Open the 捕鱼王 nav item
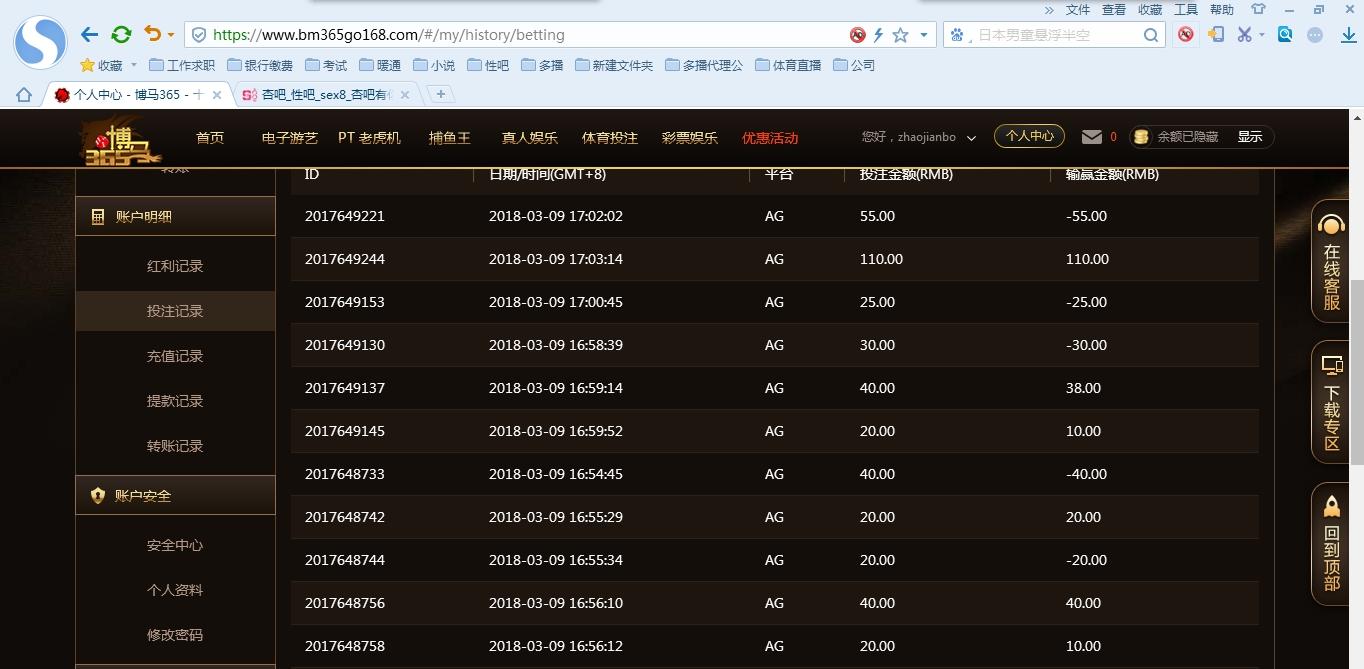Image resolution: width=1364 pixels, height=669 pixels. pyautogui.click(x=450, y=138)
